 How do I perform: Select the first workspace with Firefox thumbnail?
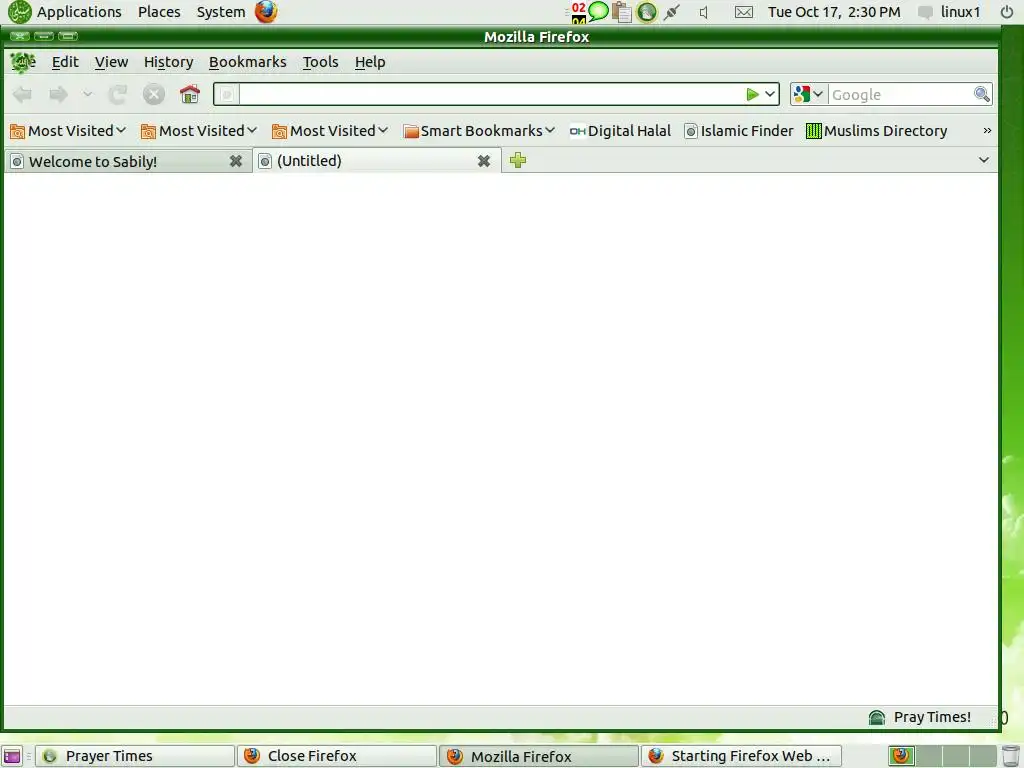coord(901,756)
